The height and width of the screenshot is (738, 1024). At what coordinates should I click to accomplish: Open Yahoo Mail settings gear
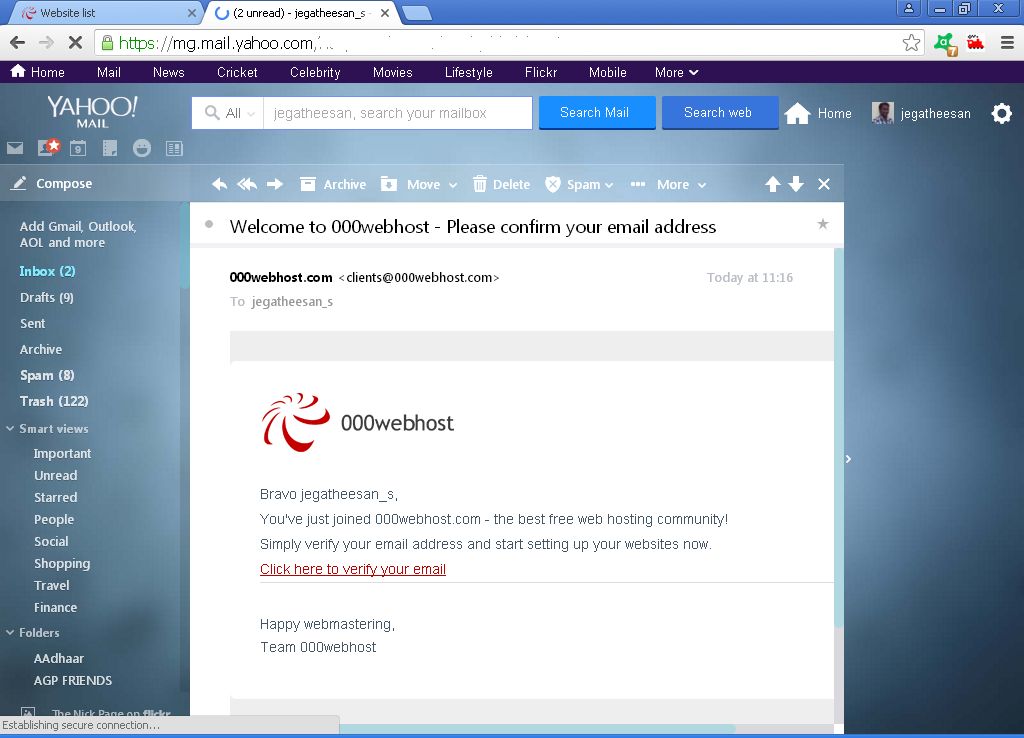pos(1002,113)
